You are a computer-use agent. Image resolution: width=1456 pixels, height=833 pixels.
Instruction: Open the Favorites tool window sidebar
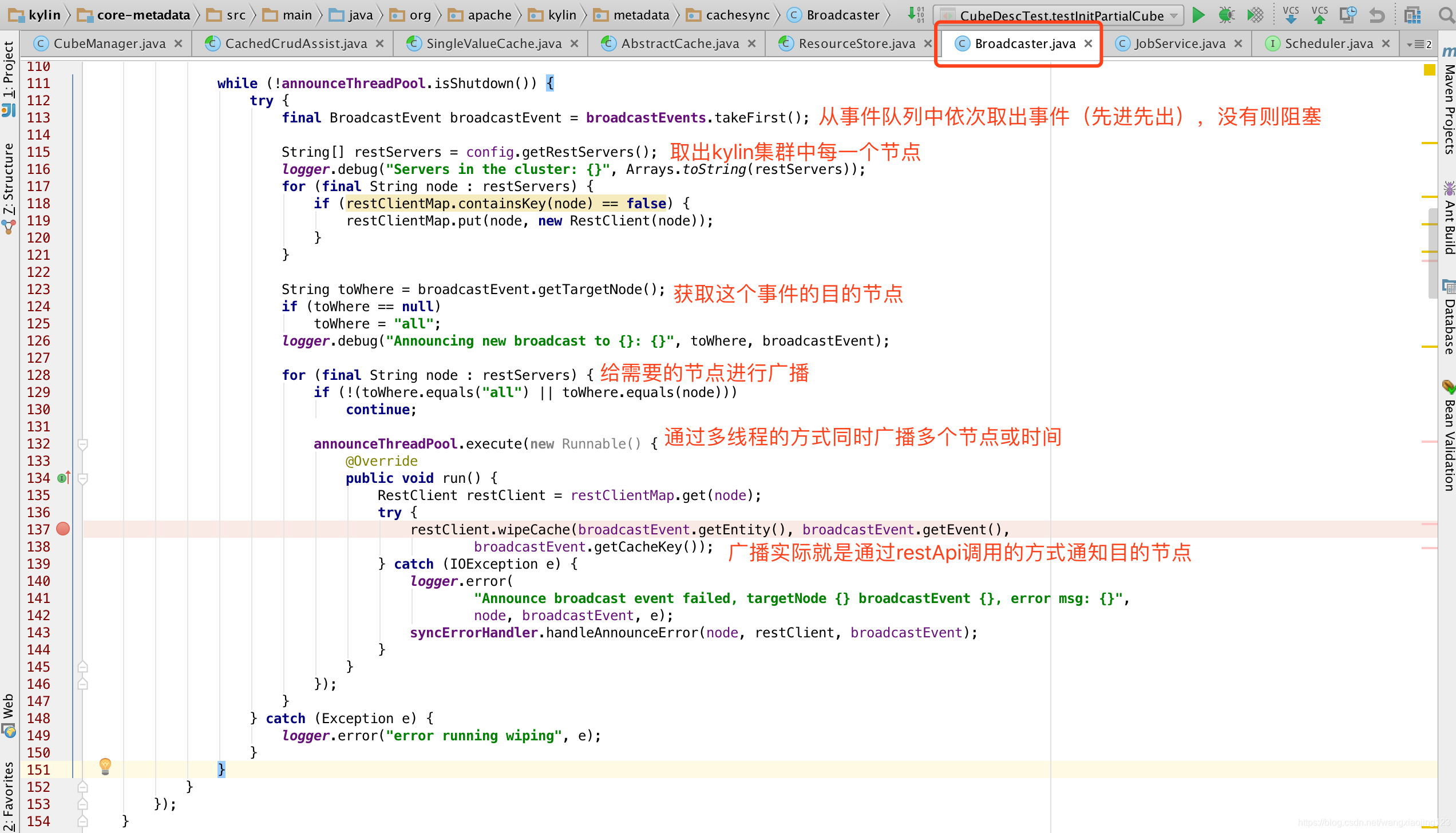[x=8, y=795]
